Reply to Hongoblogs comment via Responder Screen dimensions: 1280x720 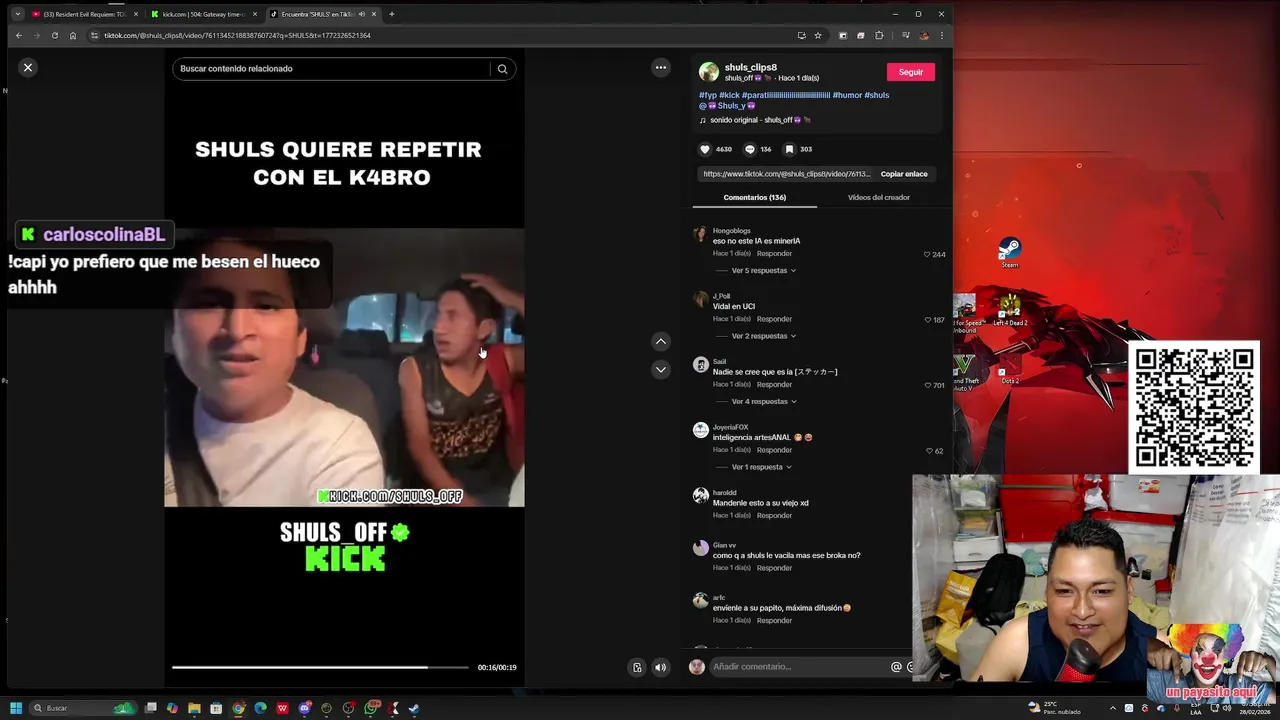pos(774,253)
